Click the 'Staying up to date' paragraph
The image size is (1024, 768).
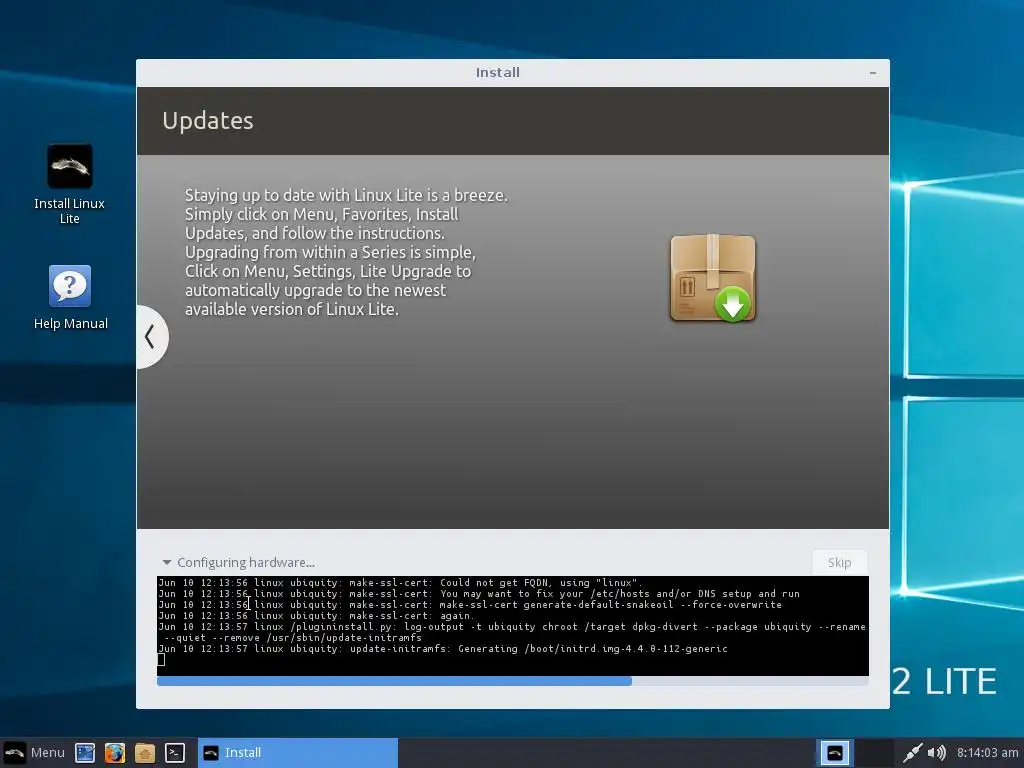coord(346,252)
